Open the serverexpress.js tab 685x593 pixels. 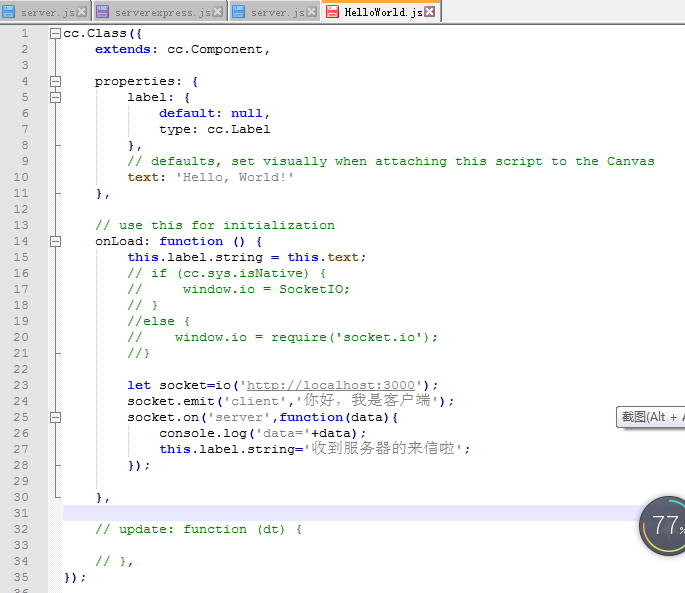click(159, 12)
